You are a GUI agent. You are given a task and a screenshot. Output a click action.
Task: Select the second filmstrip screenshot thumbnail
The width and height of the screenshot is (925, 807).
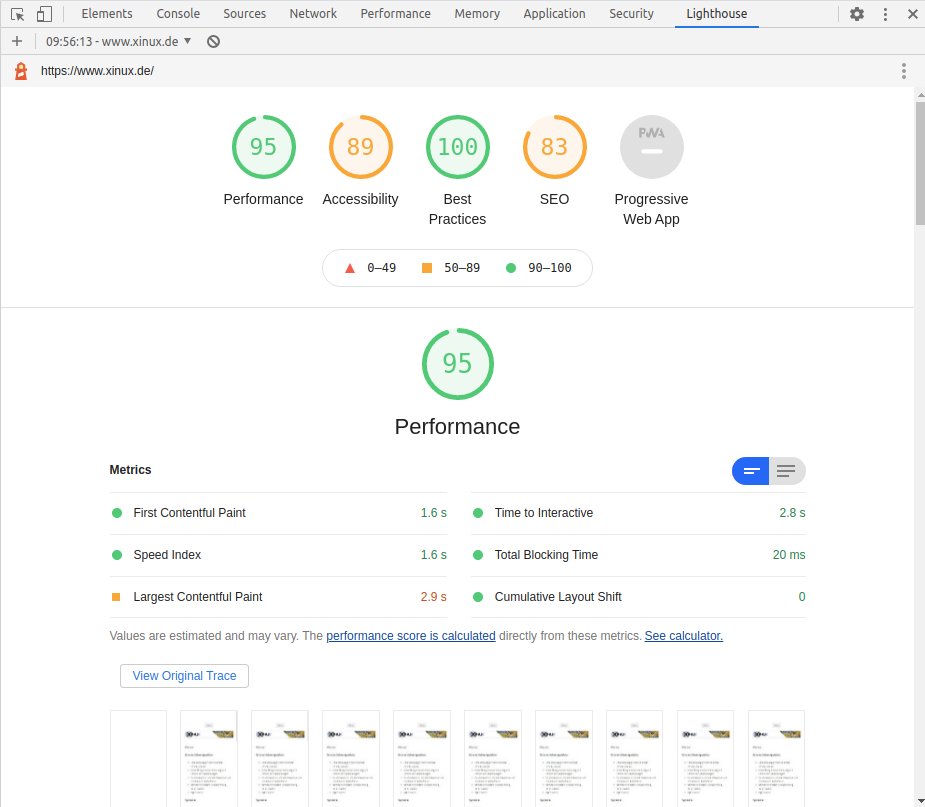(208, 757)
